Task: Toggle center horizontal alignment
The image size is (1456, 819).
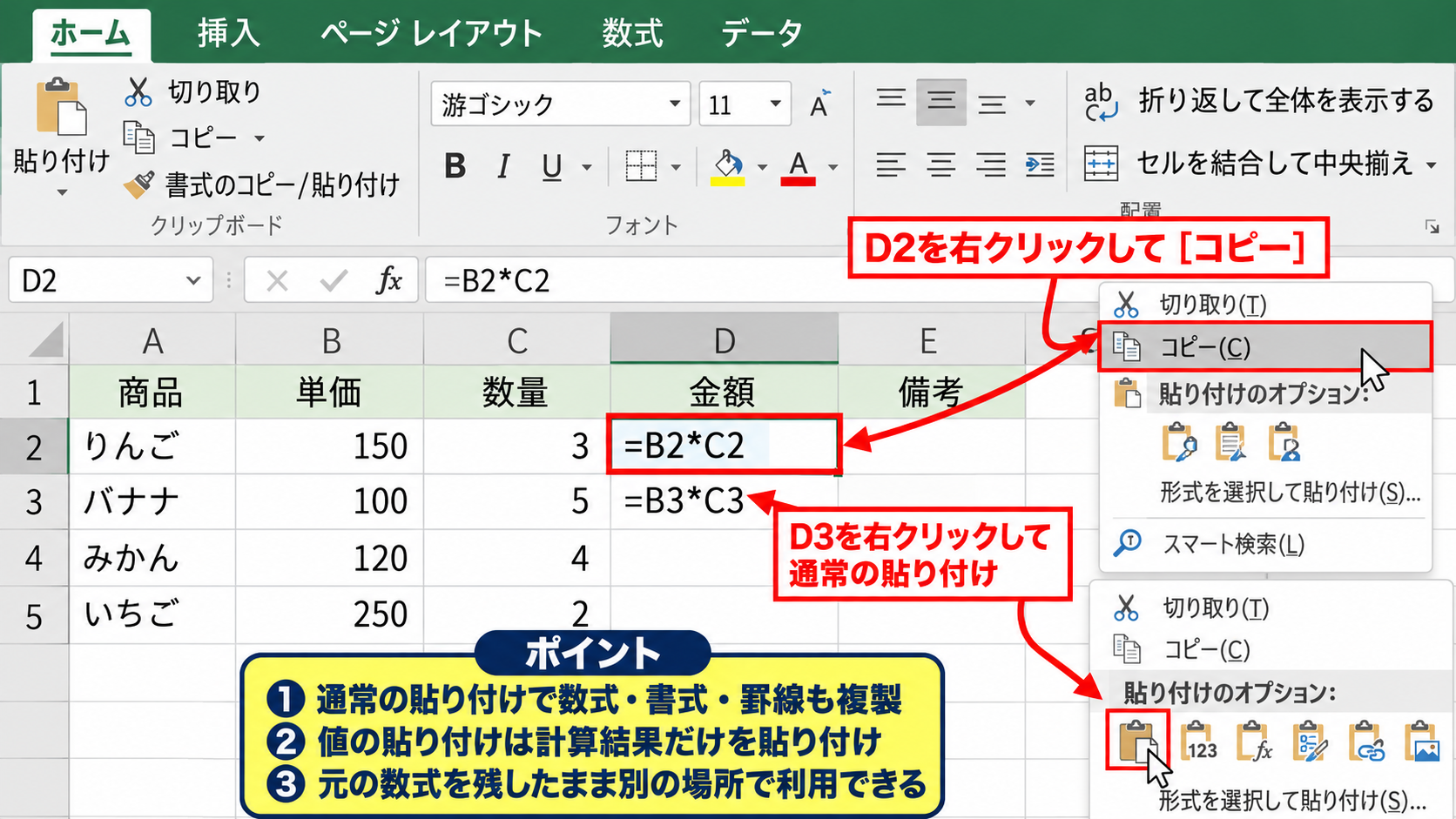Action: pos(940,164)
